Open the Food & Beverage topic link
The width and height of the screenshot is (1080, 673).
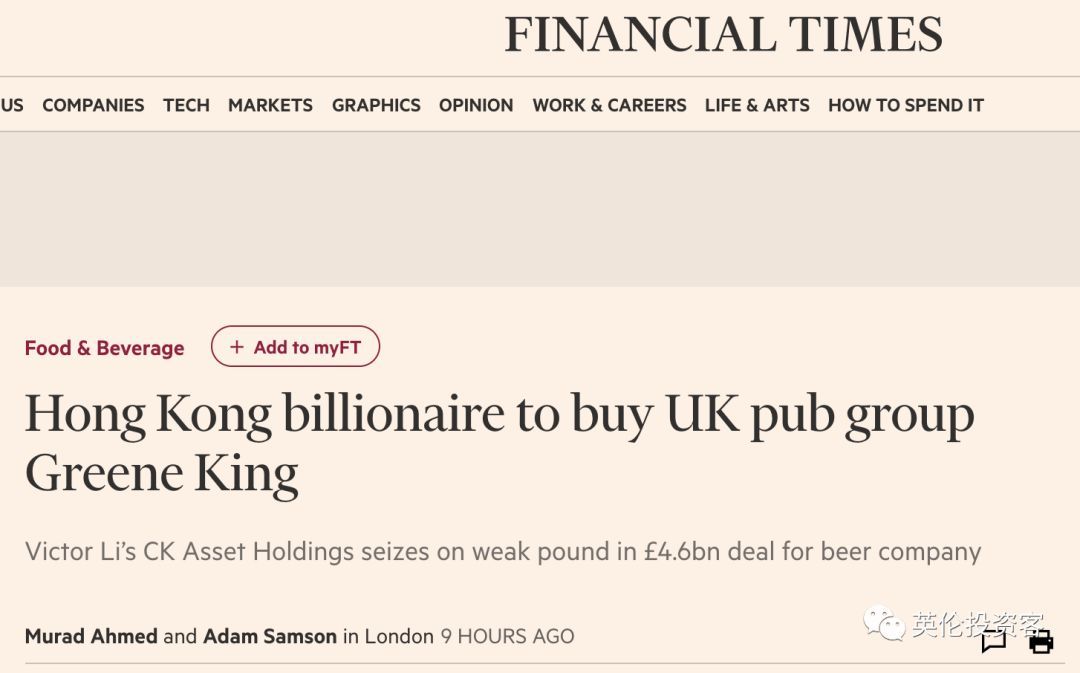(104, 348)
